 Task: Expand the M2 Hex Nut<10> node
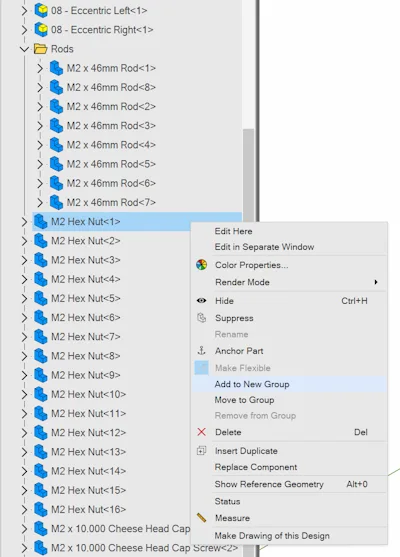pyautogui.click(x=24, y=394)
